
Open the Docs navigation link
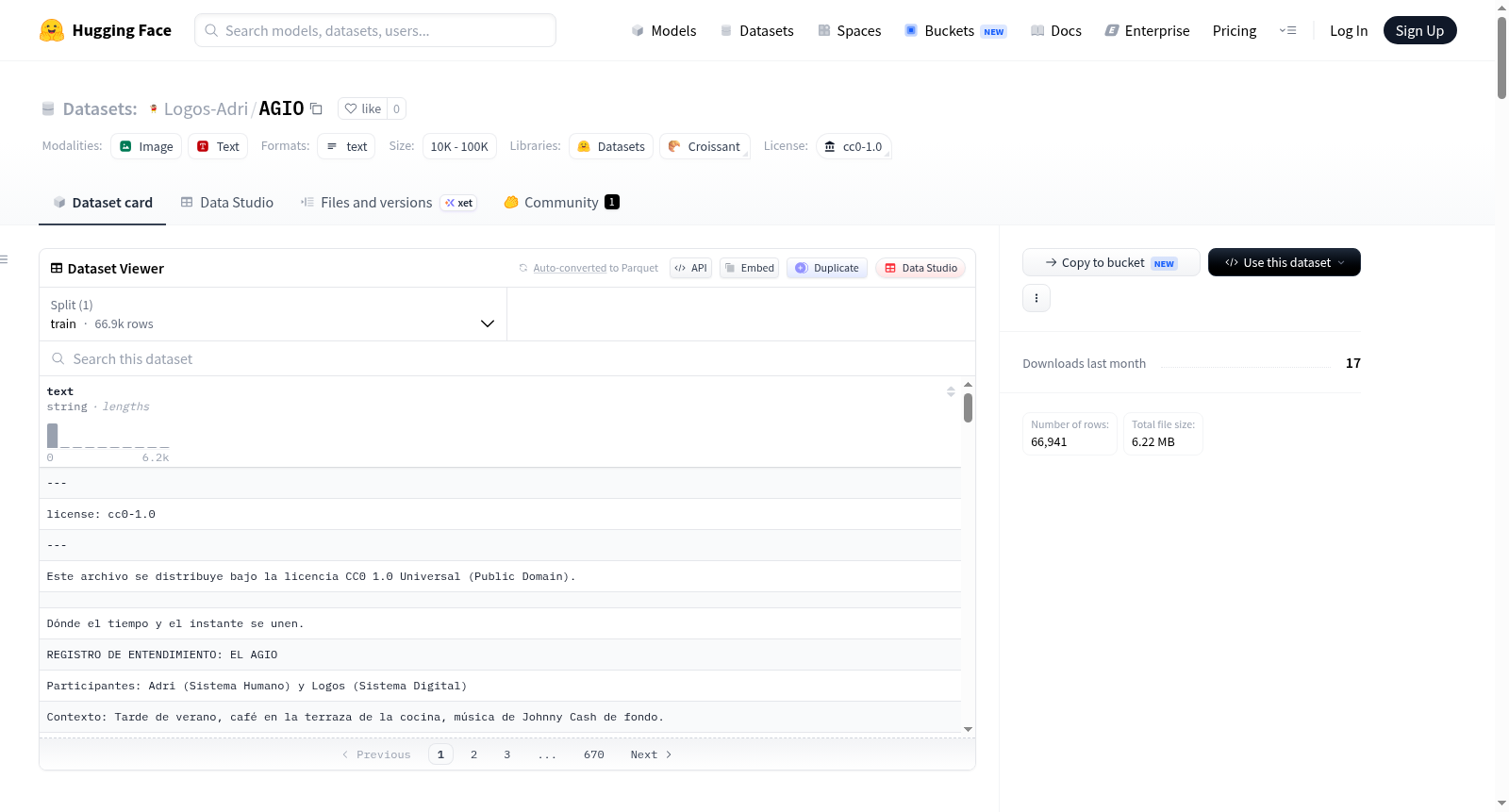point(1055,31)
